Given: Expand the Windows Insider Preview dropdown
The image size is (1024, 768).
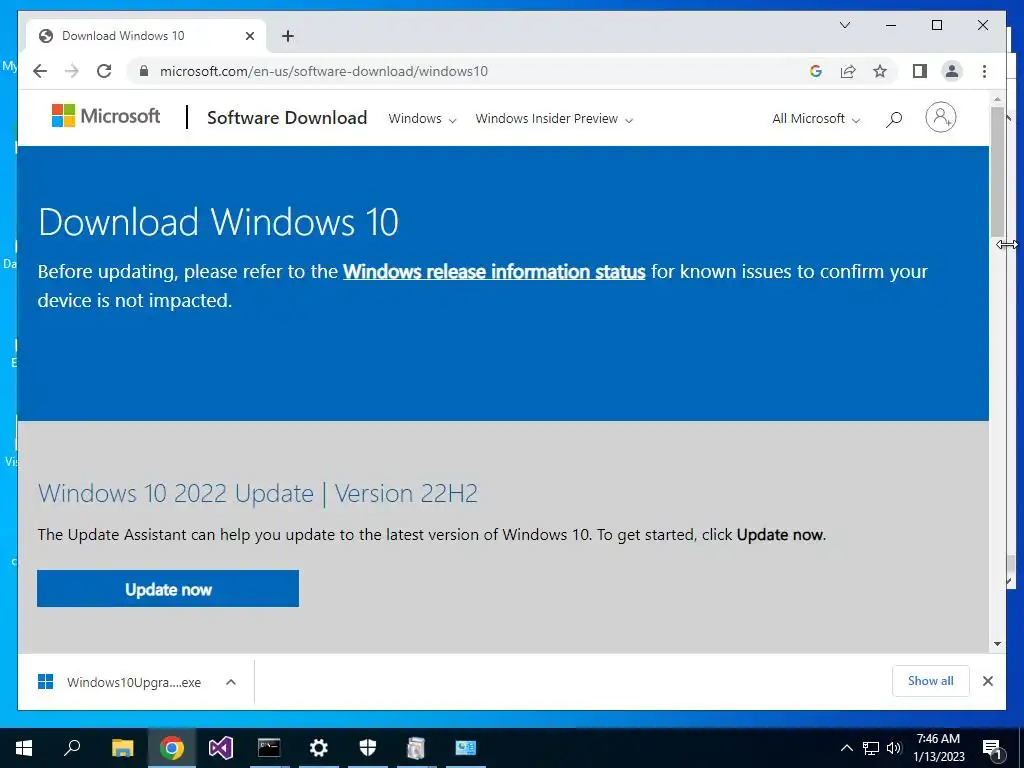Looking at the screenshot, I should tap(554, 119).
